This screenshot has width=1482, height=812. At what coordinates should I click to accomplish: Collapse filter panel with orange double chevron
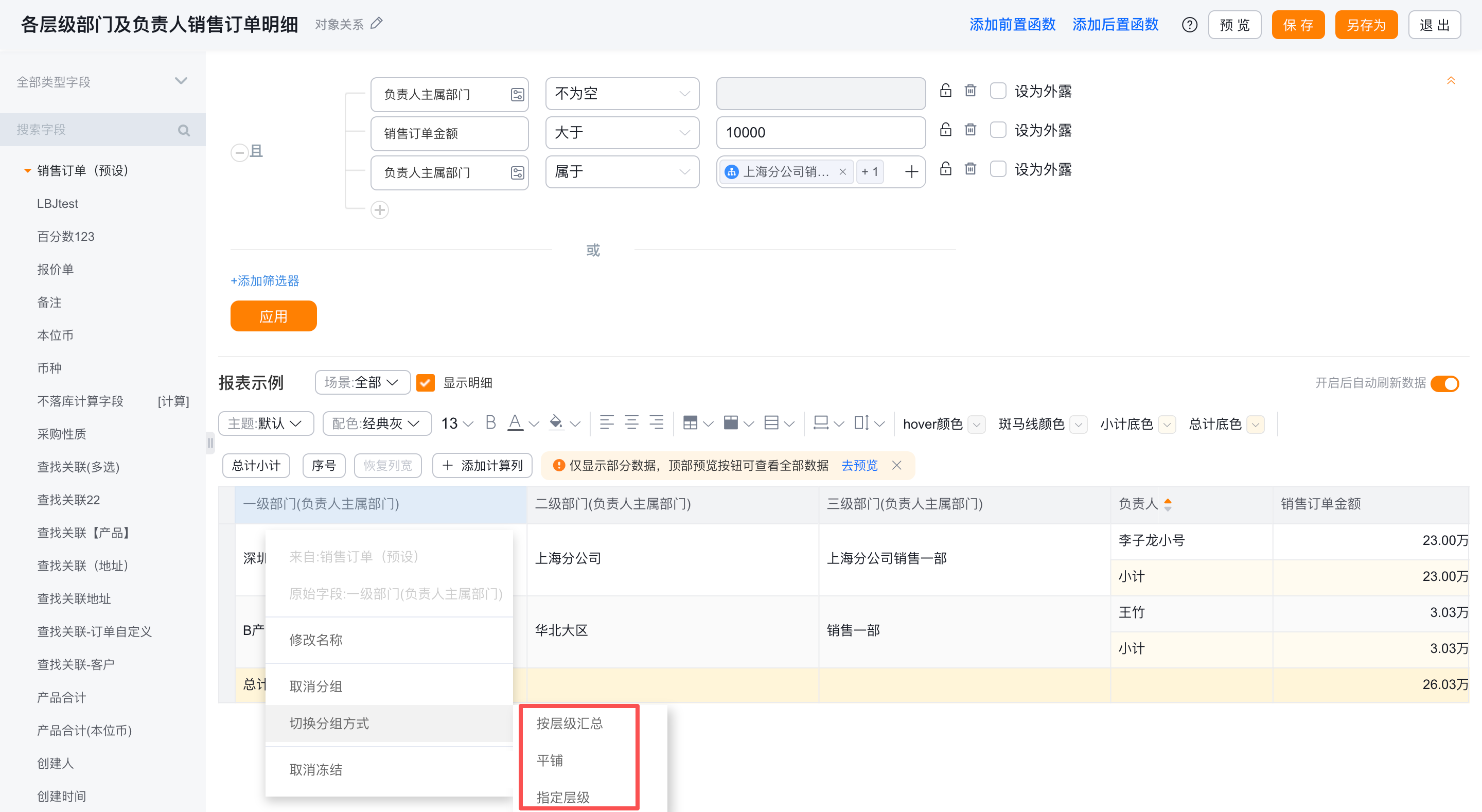coord(1451,81)
